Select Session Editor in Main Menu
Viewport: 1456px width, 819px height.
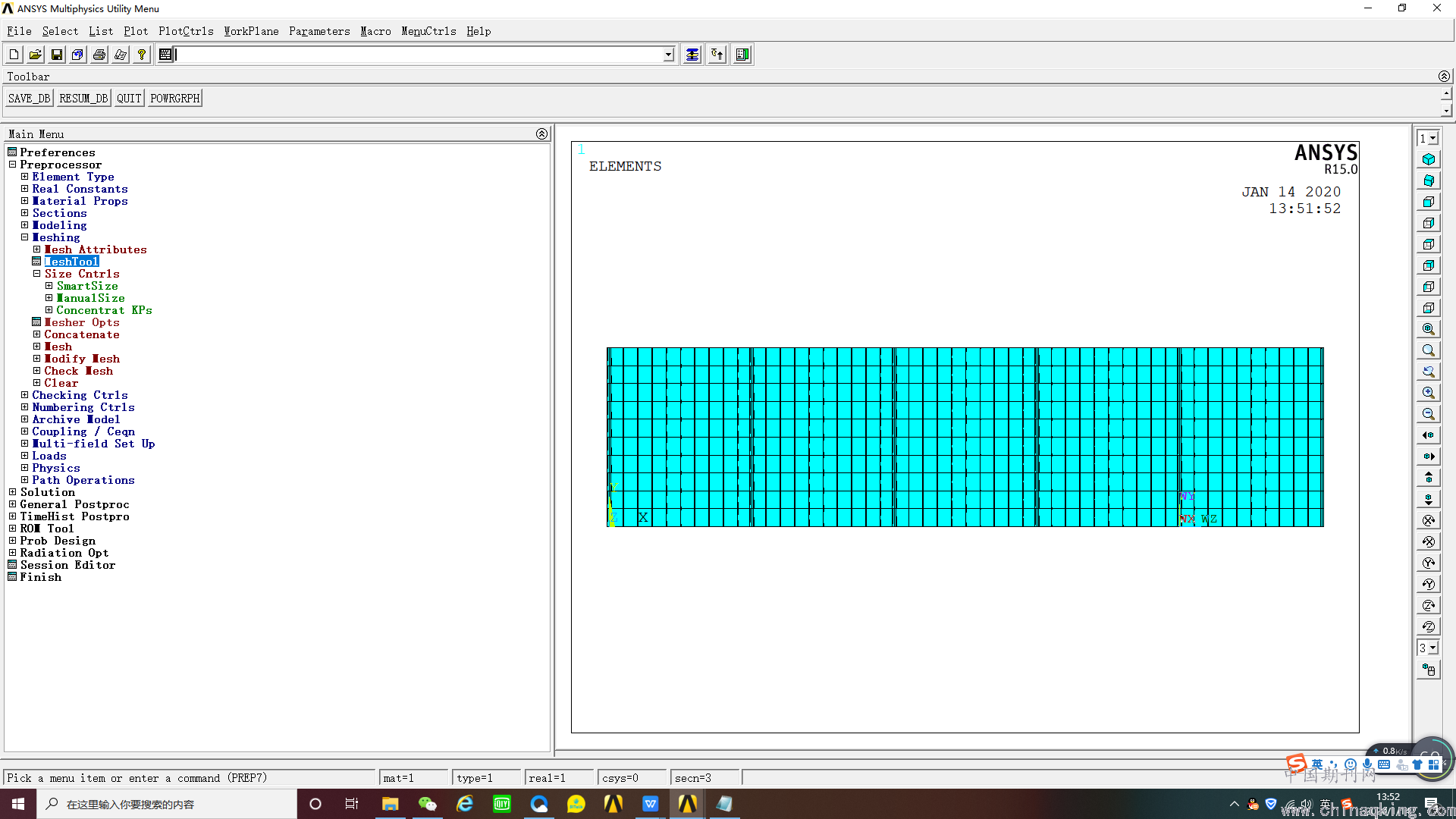[67, 565]
